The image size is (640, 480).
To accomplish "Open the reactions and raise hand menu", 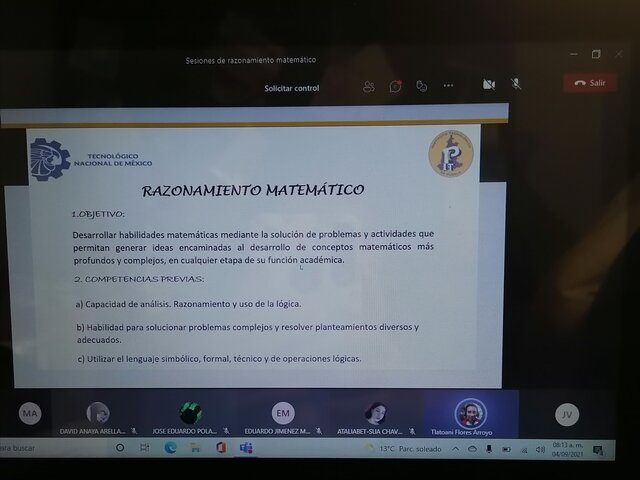I will [422, 86].
